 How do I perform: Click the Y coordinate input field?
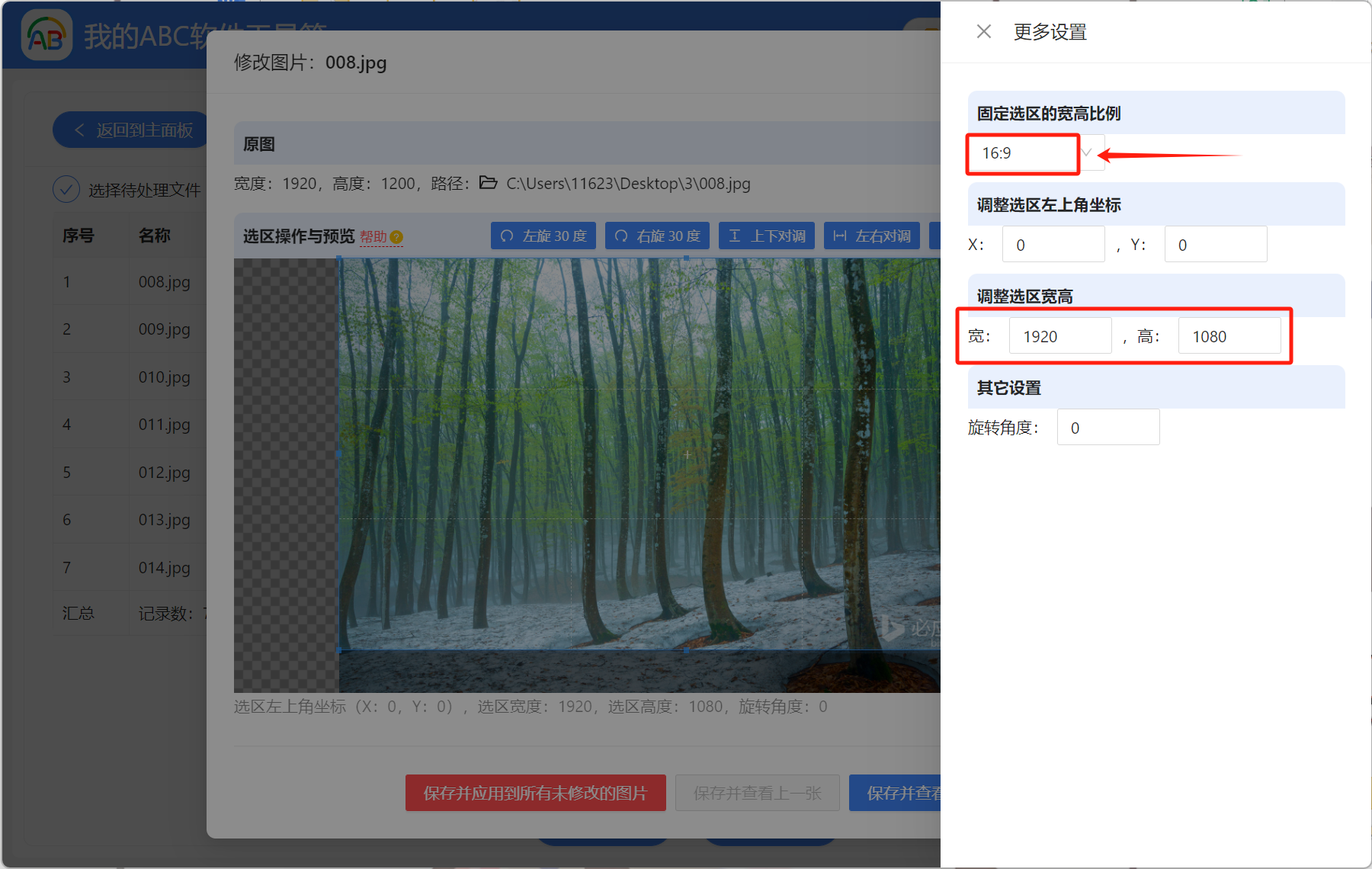click(x=1215, y=244)
